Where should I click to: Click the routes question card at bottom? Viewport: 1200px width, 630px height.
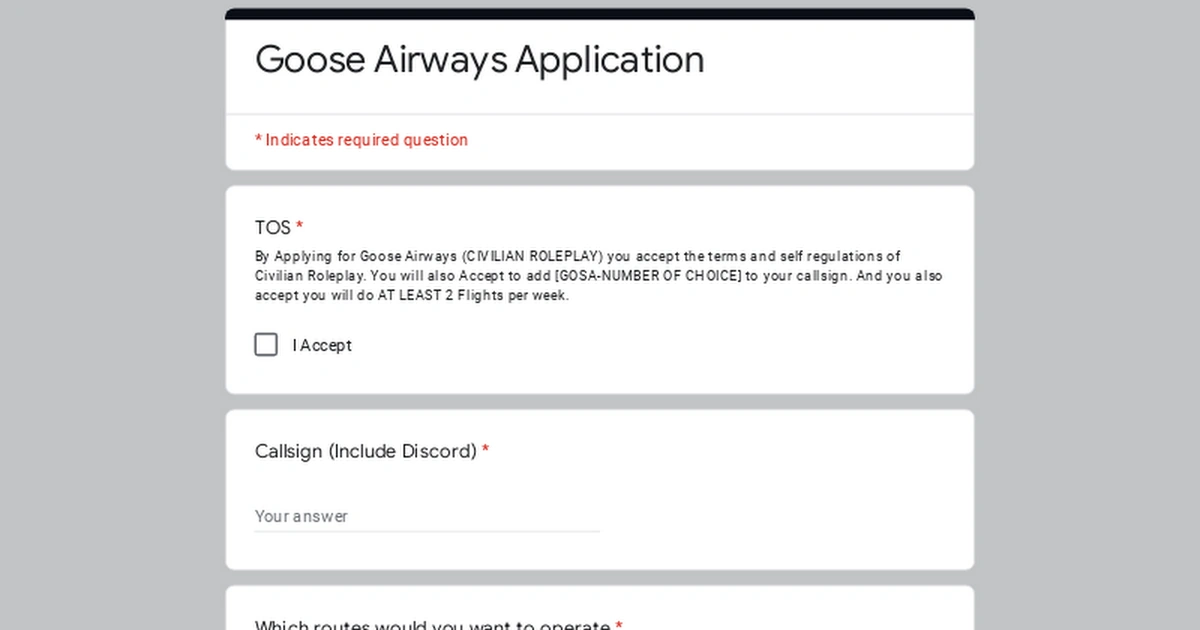(x=599, y=610)
